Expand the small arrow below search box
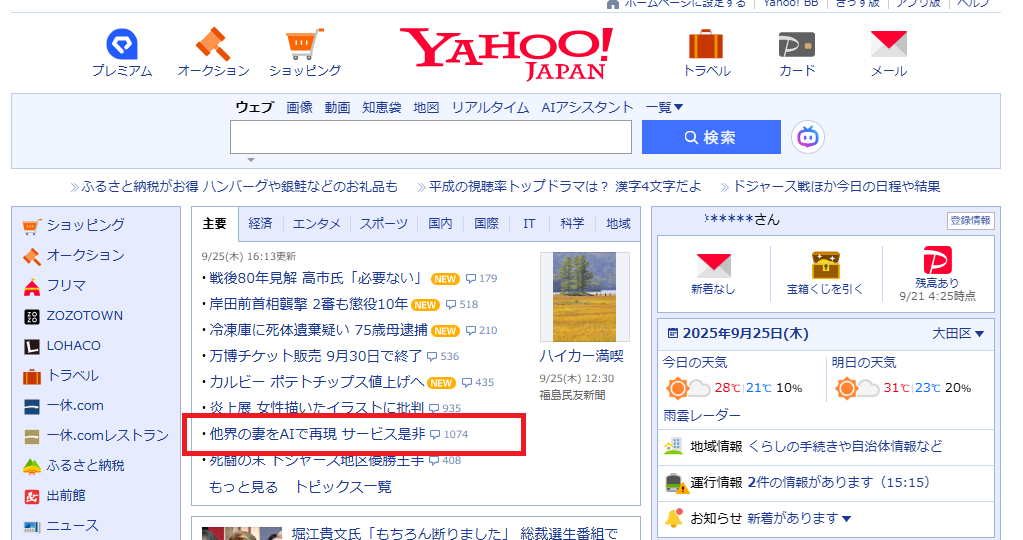This screenshot has width=1023, height=540. [251, 160]
